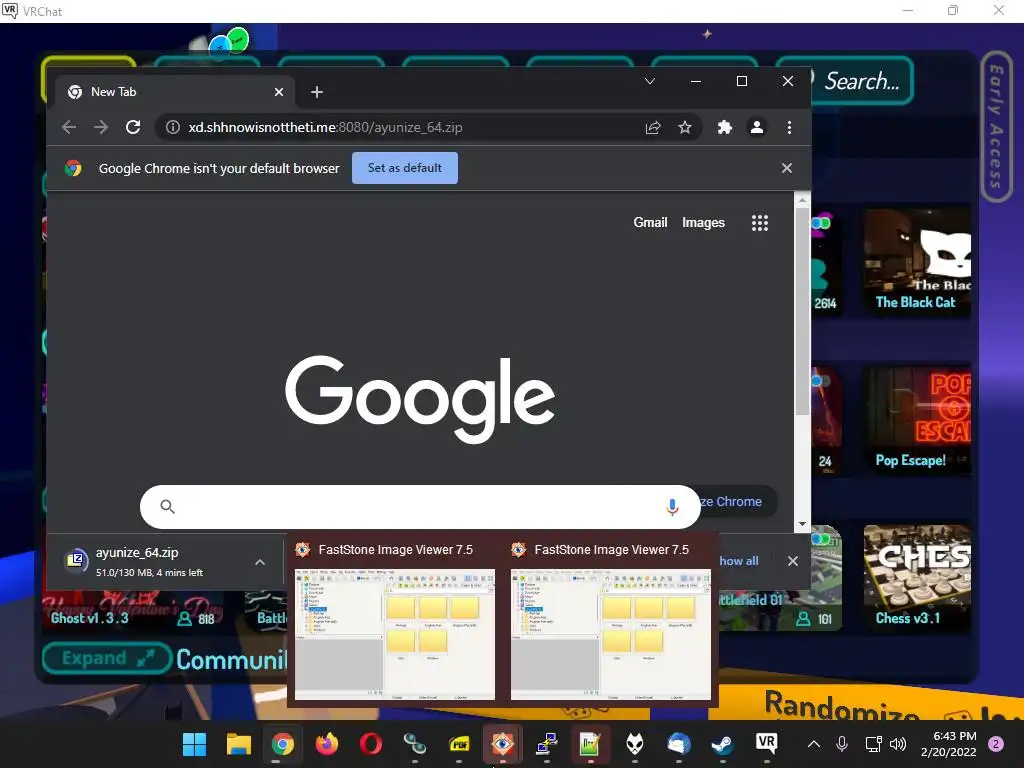The image size is (1024, 768).
Task: Open the Gmail link
Action: pos(650,223)
